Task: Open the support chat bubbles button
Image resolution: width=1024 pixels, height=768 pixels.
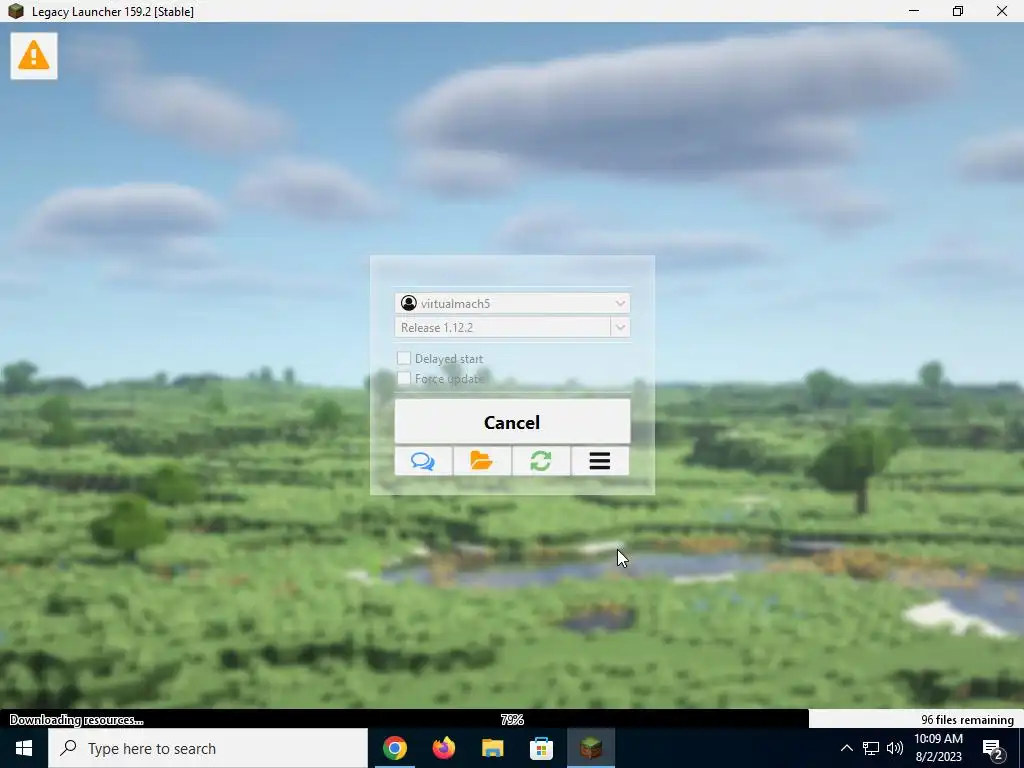Action: (x=423, y=461)
